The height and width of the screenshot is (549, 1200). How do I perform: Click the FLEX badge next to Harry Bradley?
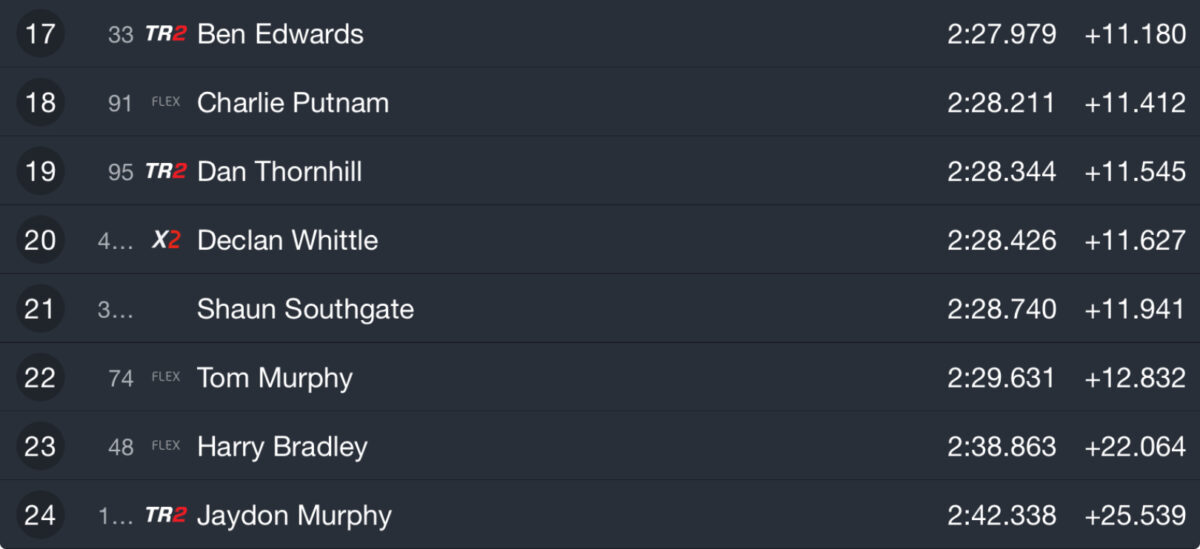point(165,446)
